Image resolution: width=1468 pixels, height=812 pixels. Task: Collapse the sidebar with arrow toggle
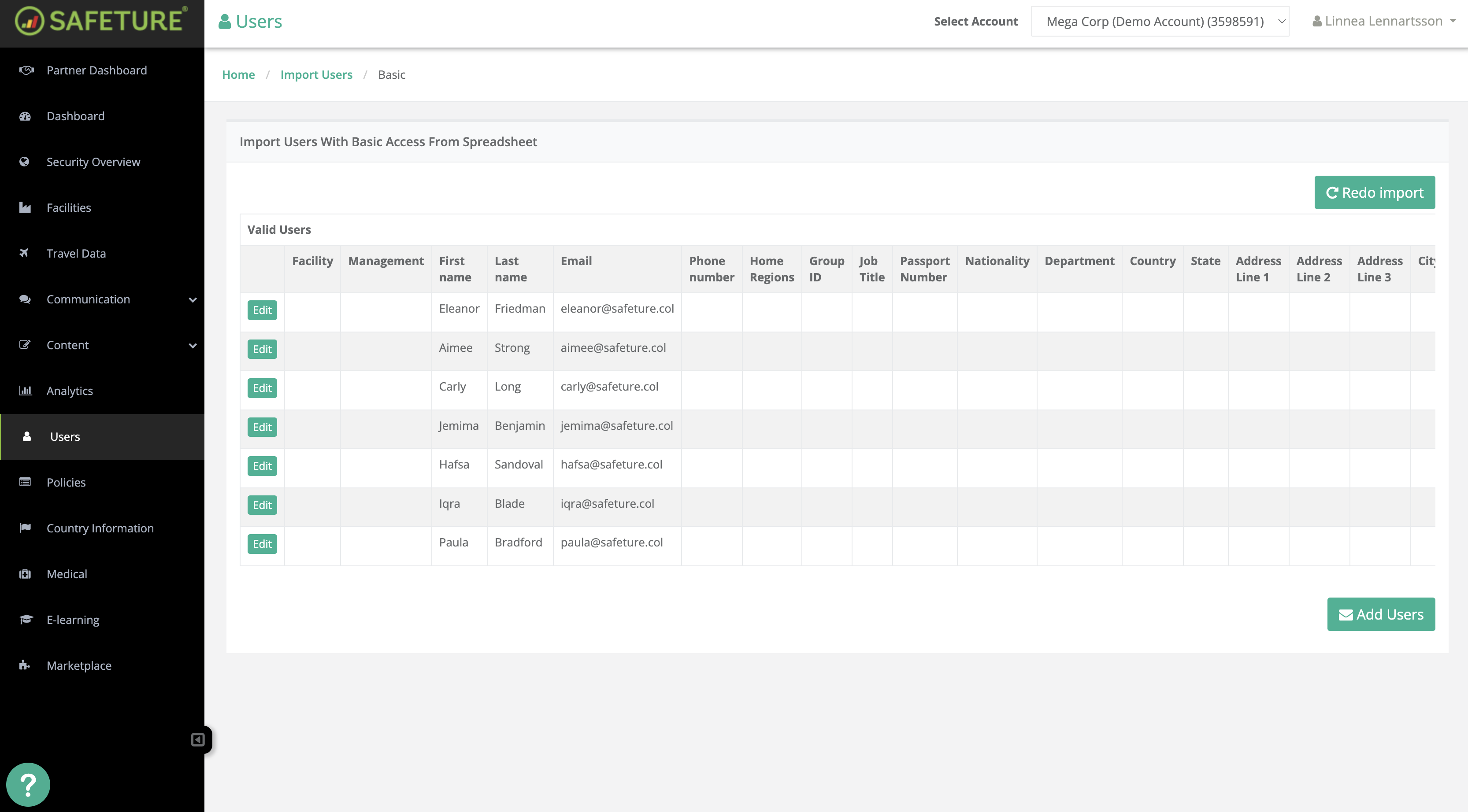(x=198, y=740)
